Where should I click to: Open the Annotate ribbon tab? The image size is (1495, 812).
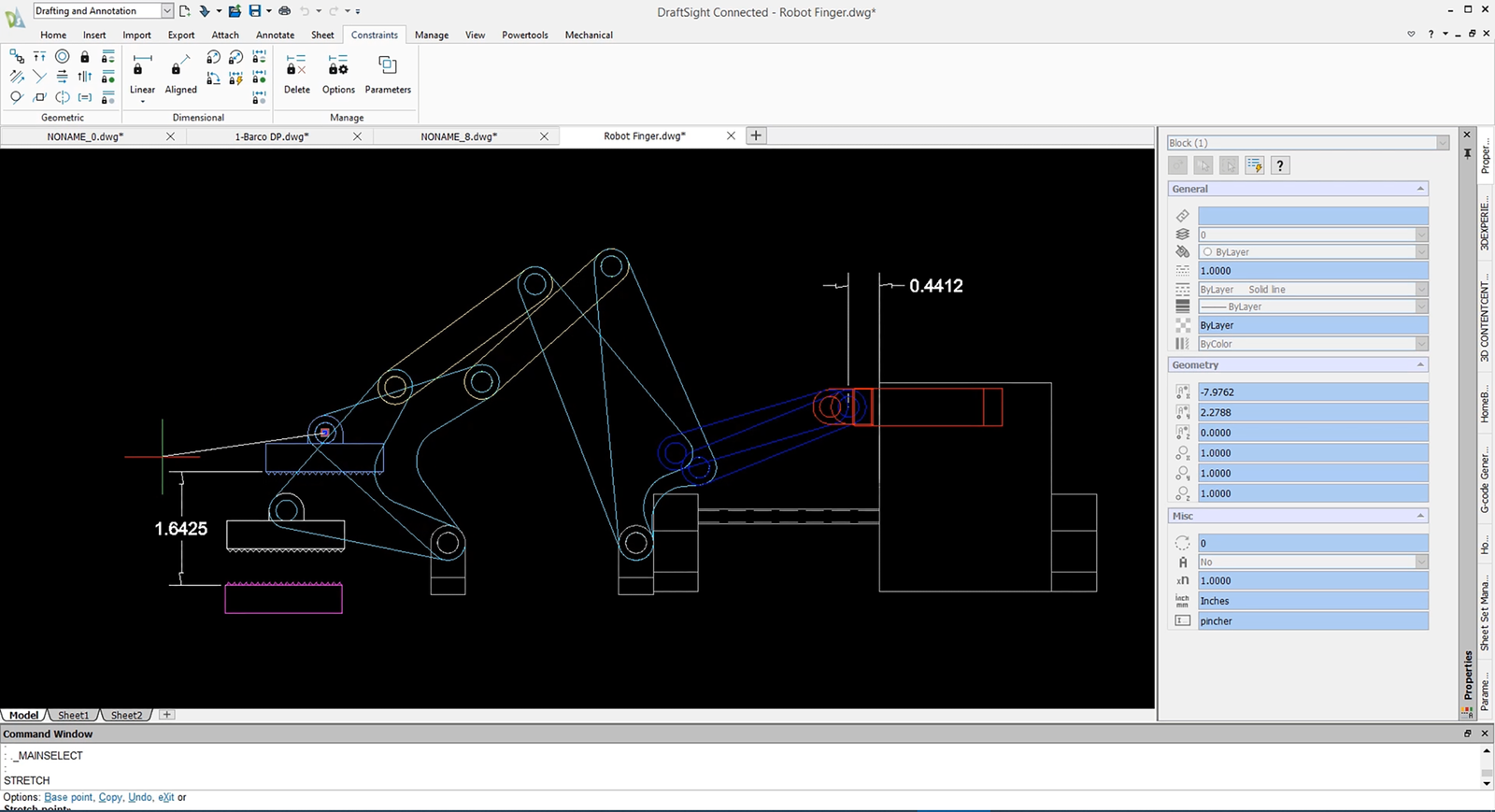(275, 35)
